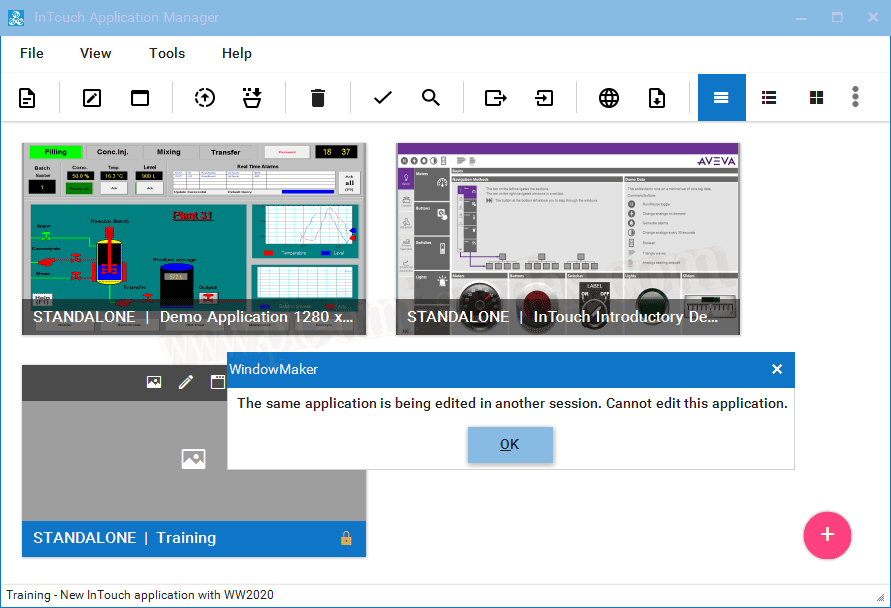
Task: Open WindowMaker using the pencil-box toolbar icon
Action: pos(92,98)
